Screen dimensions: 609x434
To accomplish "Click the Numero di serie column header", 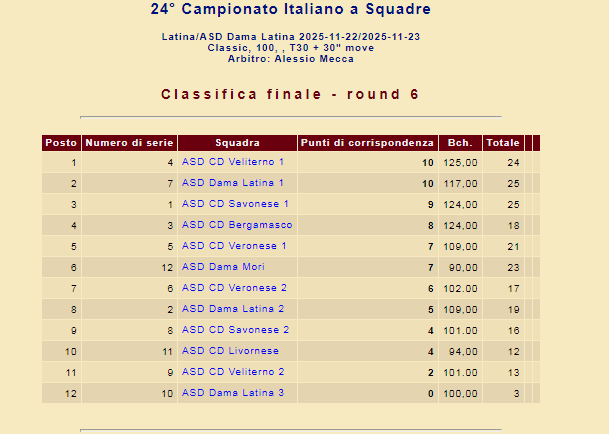I will 130,143.
